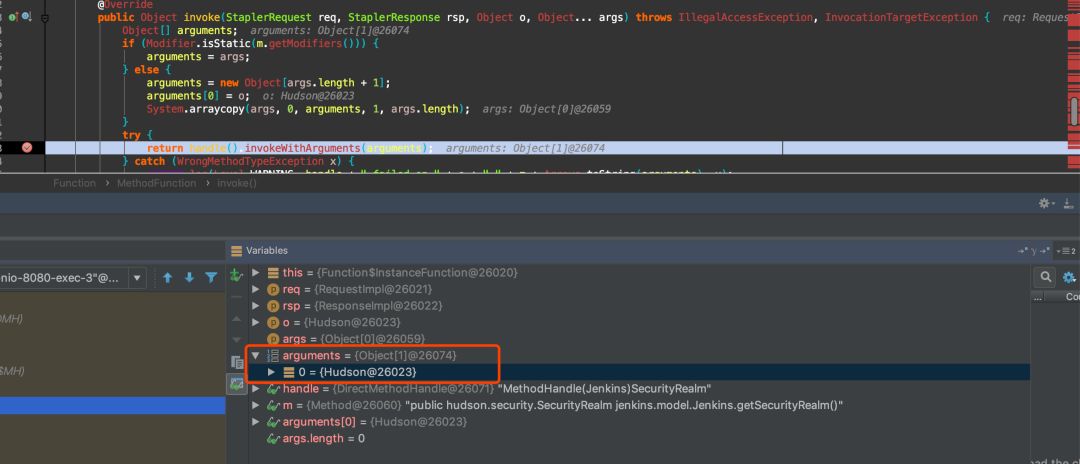Image resolution: width=1080 pixels, height=464 pixels.
Task: Select the highlighted blue stack frame row
Action: [x=113, y=405]
